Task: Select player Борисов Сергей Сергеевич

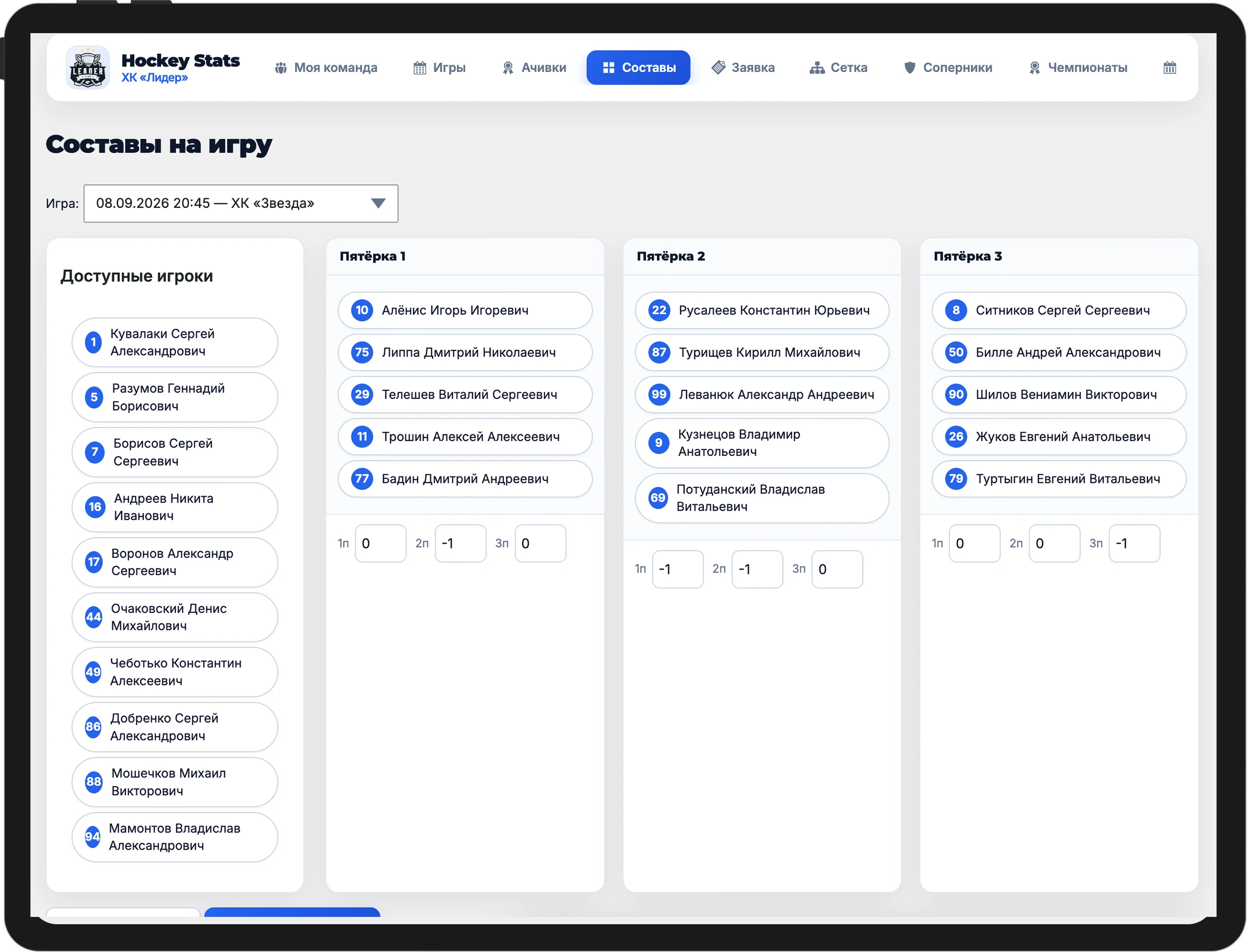Action: coord(174,452)
